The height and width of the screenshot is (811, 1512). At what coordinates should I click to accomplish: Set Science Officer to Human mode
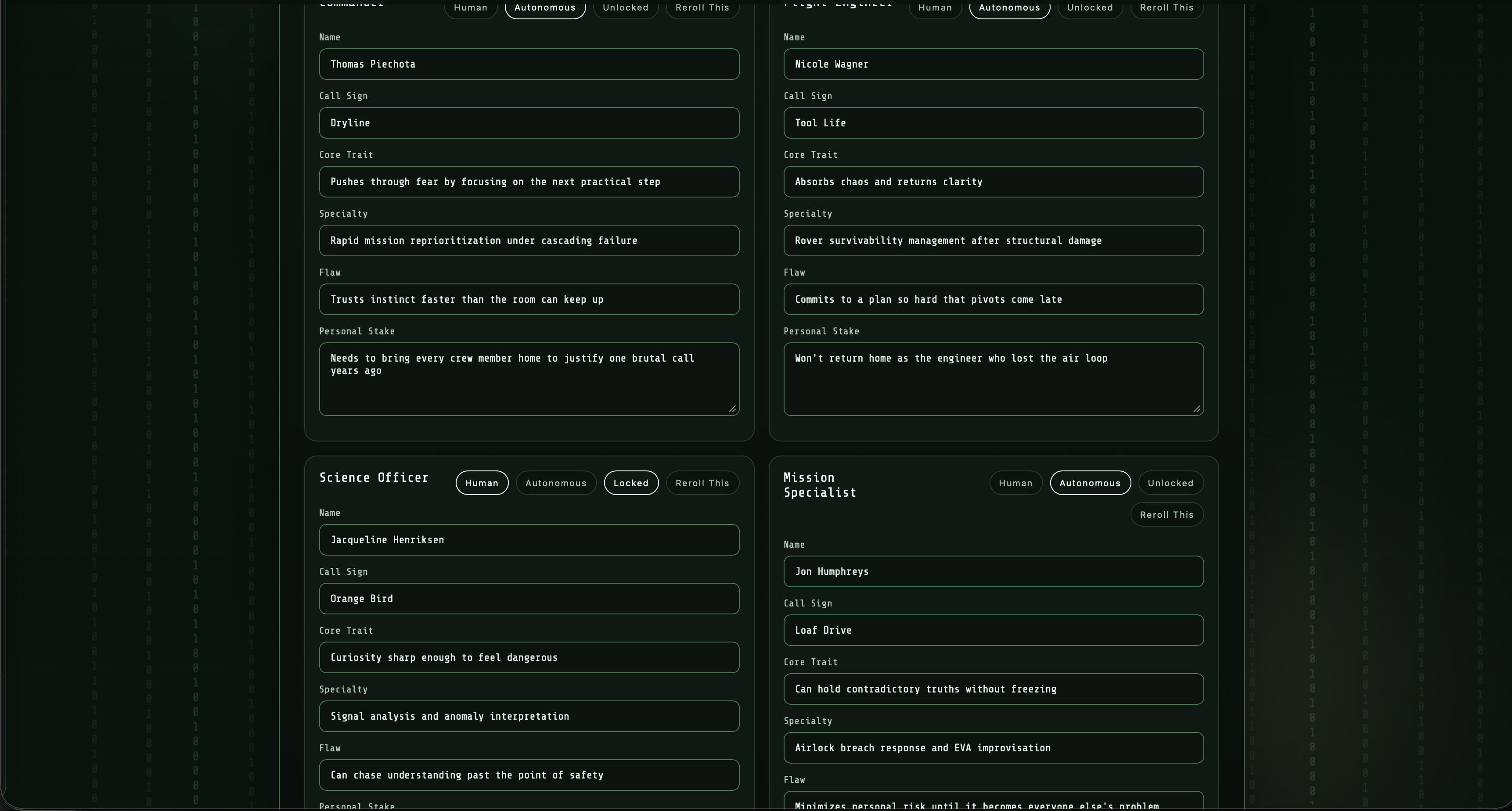(481, 483)
